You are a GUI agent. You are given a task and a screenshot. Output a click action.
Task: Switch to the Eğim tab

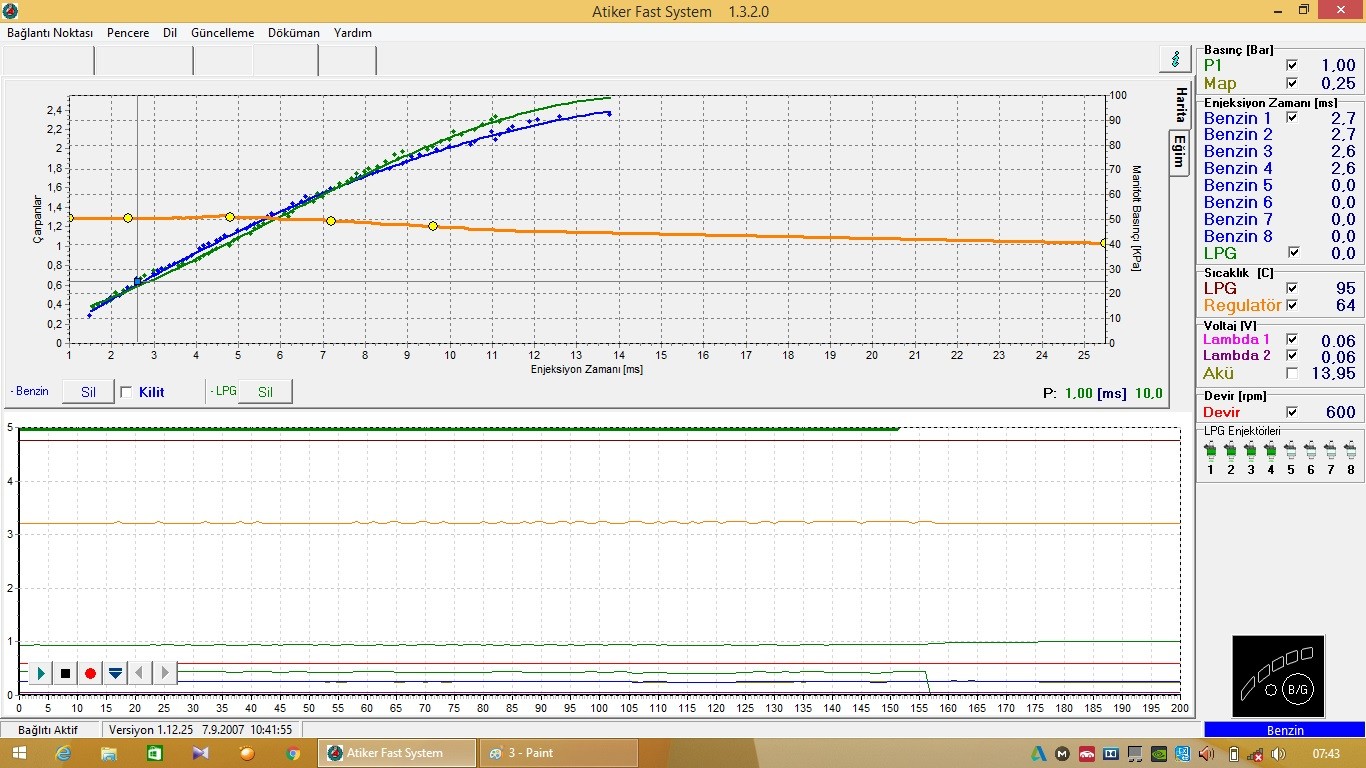pos(1180,153)
